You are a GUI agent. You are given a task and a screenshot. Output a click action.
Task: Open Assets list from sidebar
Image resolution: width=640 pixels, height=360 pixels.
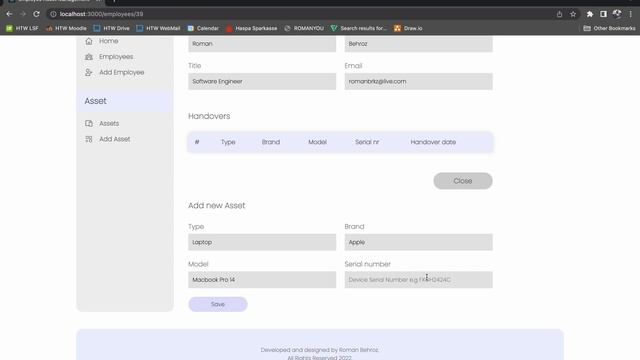coord(109,123)
